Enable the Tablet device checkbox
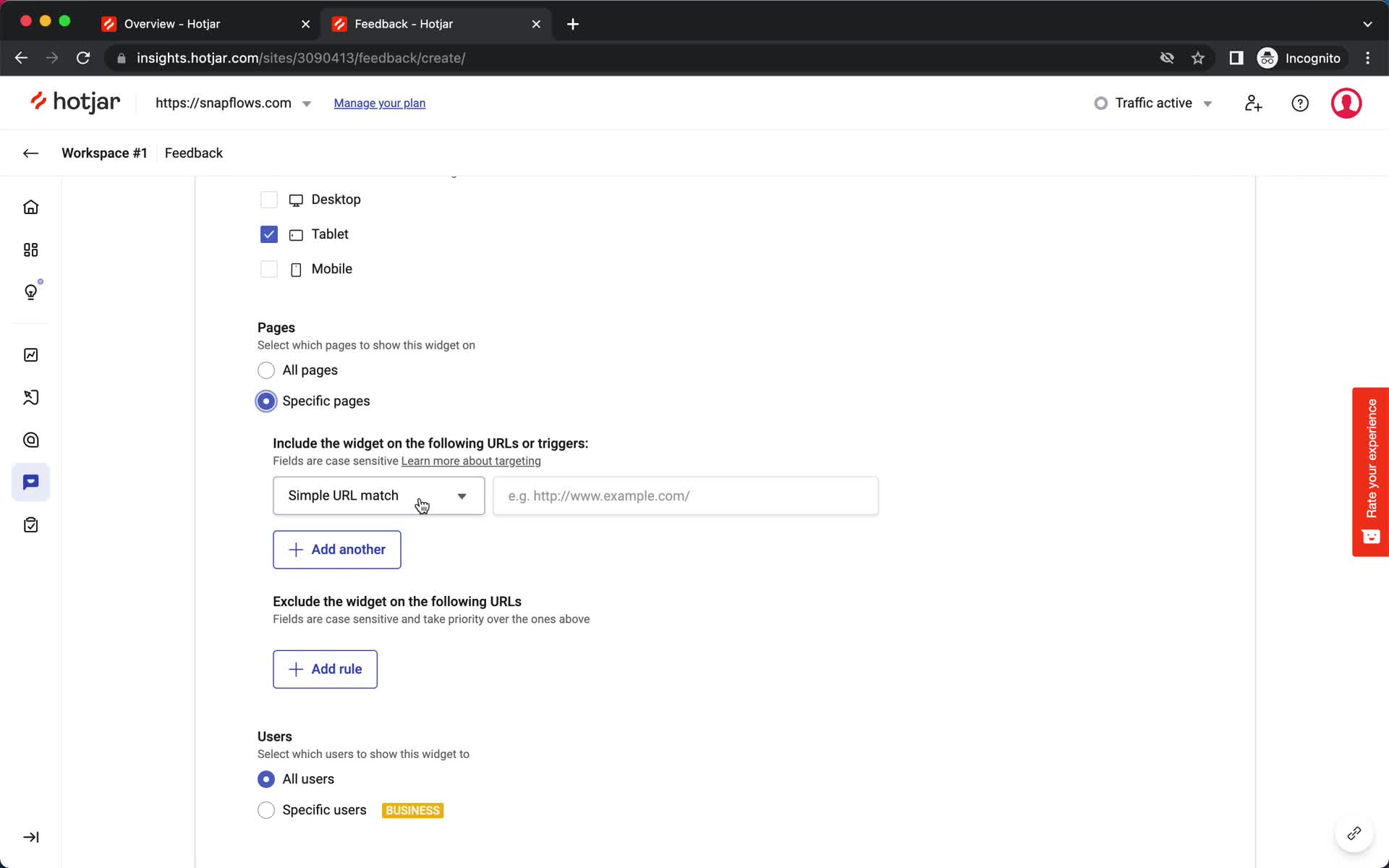The image size is (1389, 868). pyautogui.click(x=268, y=234)
